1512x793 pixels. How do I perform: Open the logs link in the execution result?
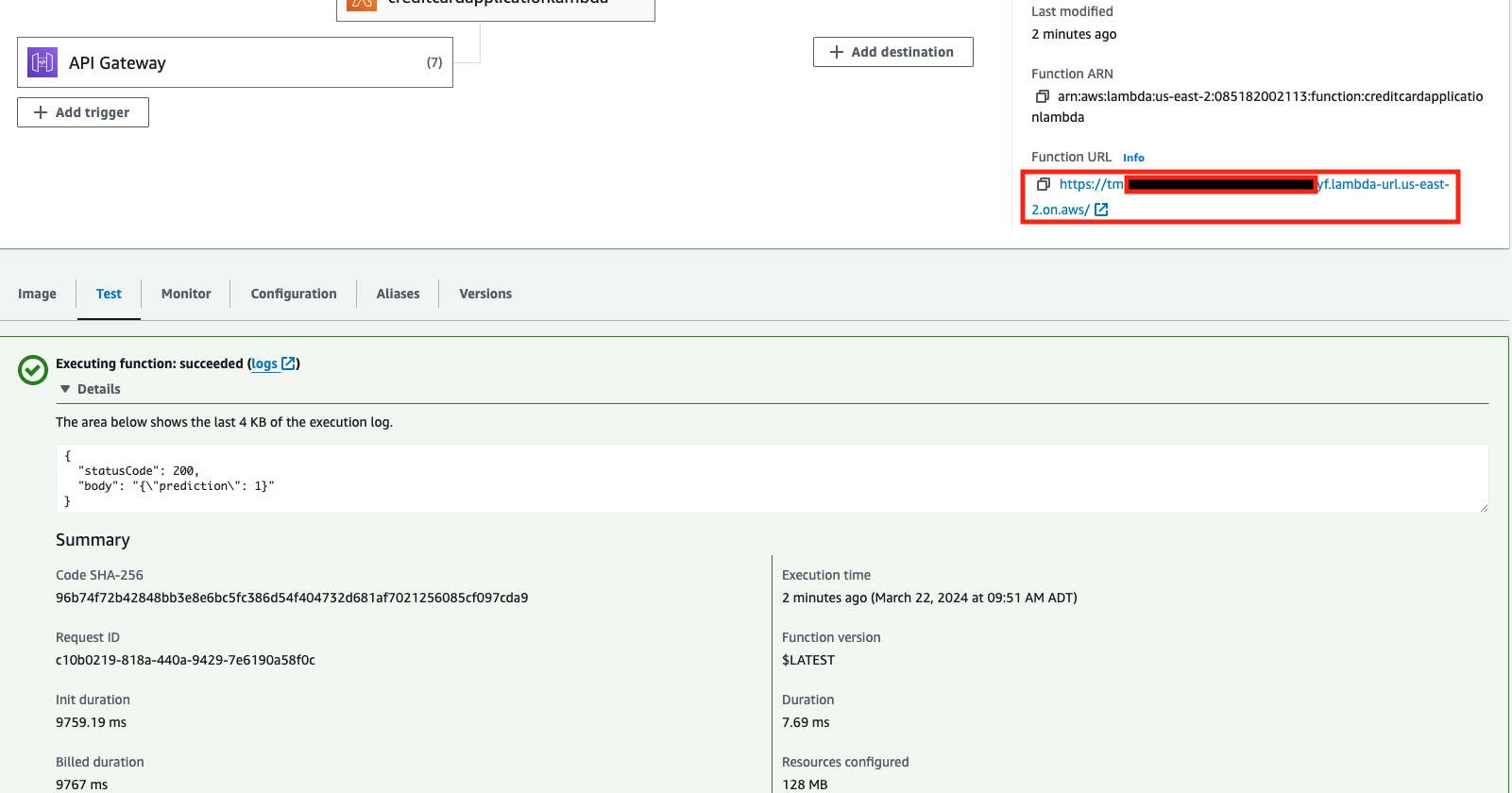click(264, 363)
